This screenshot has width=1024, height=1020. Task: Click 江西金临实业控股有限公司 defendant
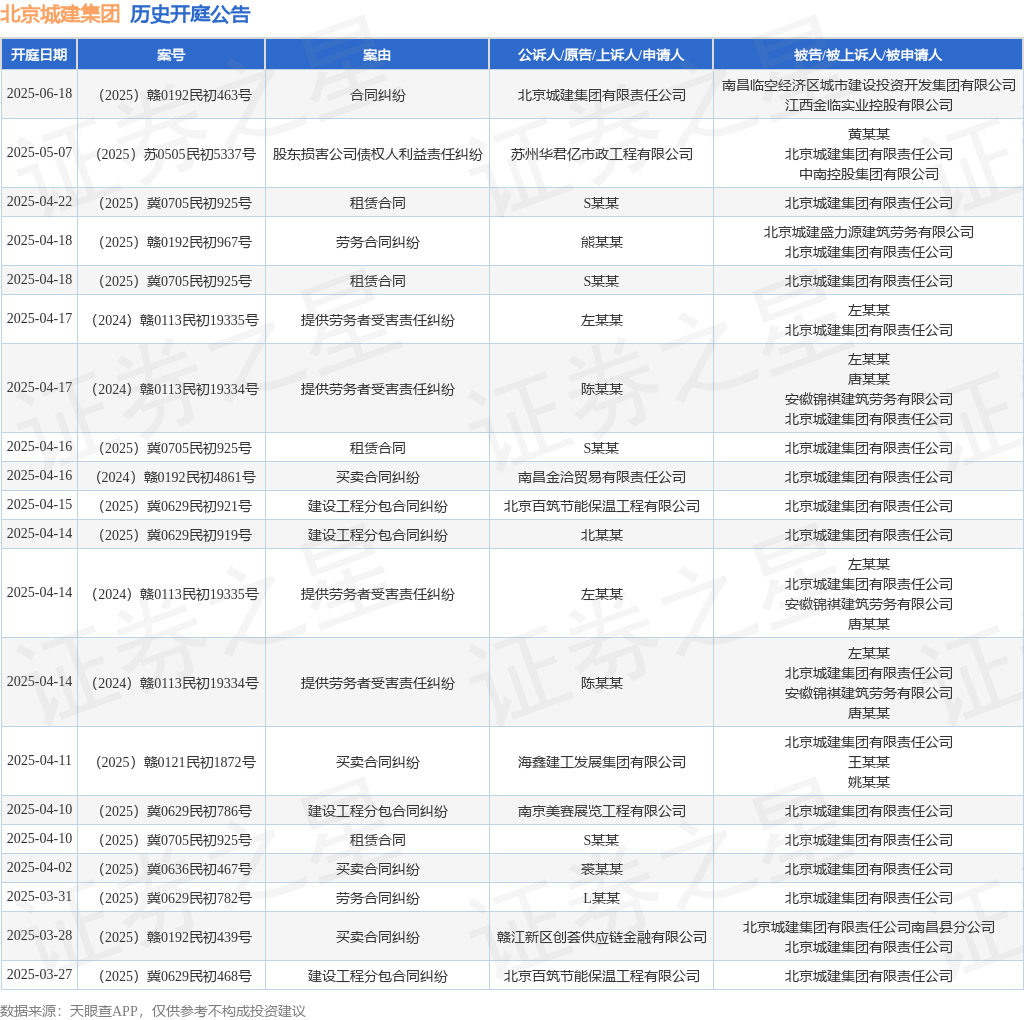coord(869,105)
